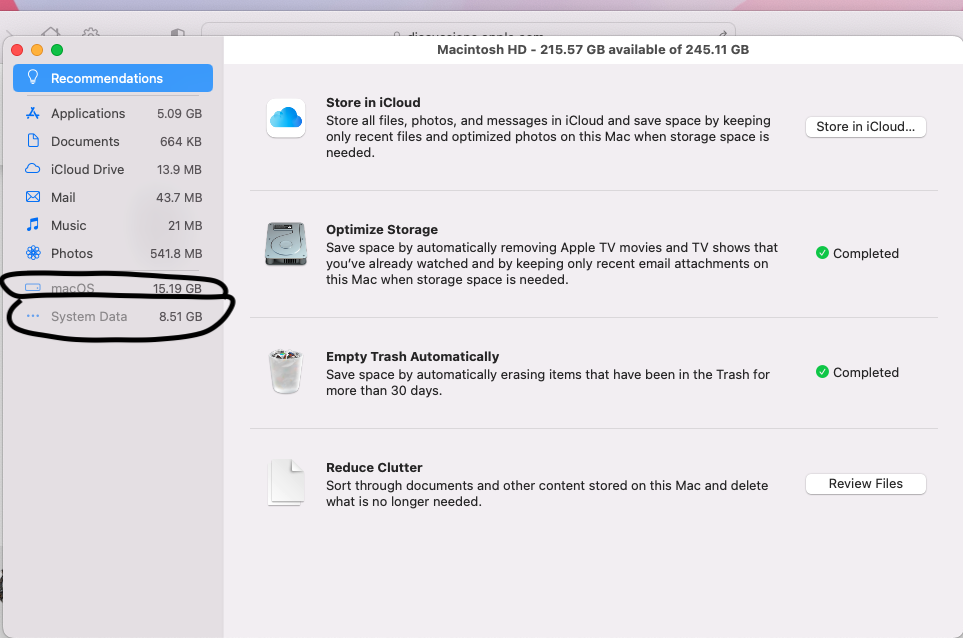Open the Documents category

[x=113, y=141]
